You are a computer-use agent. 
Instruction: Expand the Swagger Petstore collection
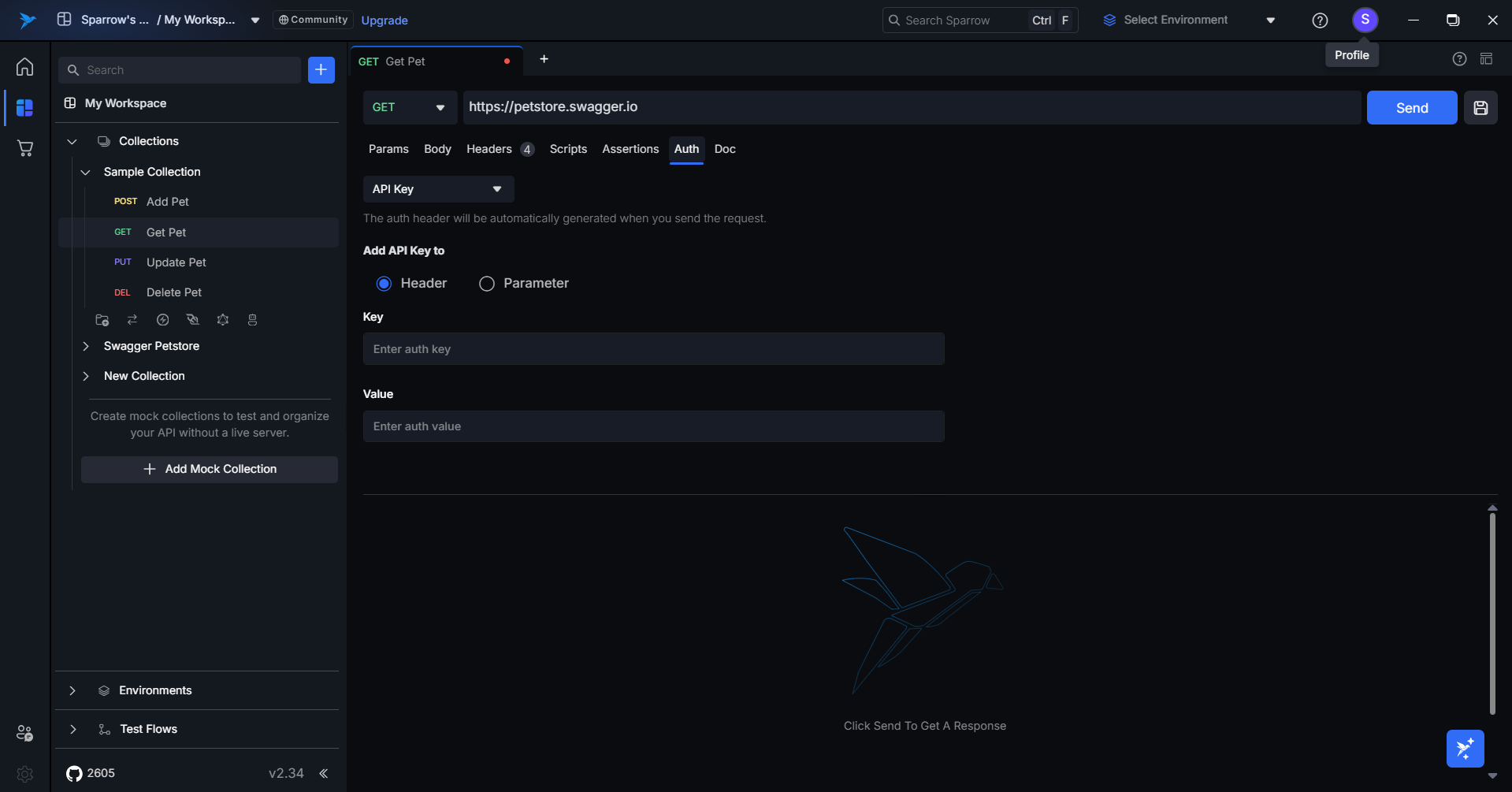point(86,346)
